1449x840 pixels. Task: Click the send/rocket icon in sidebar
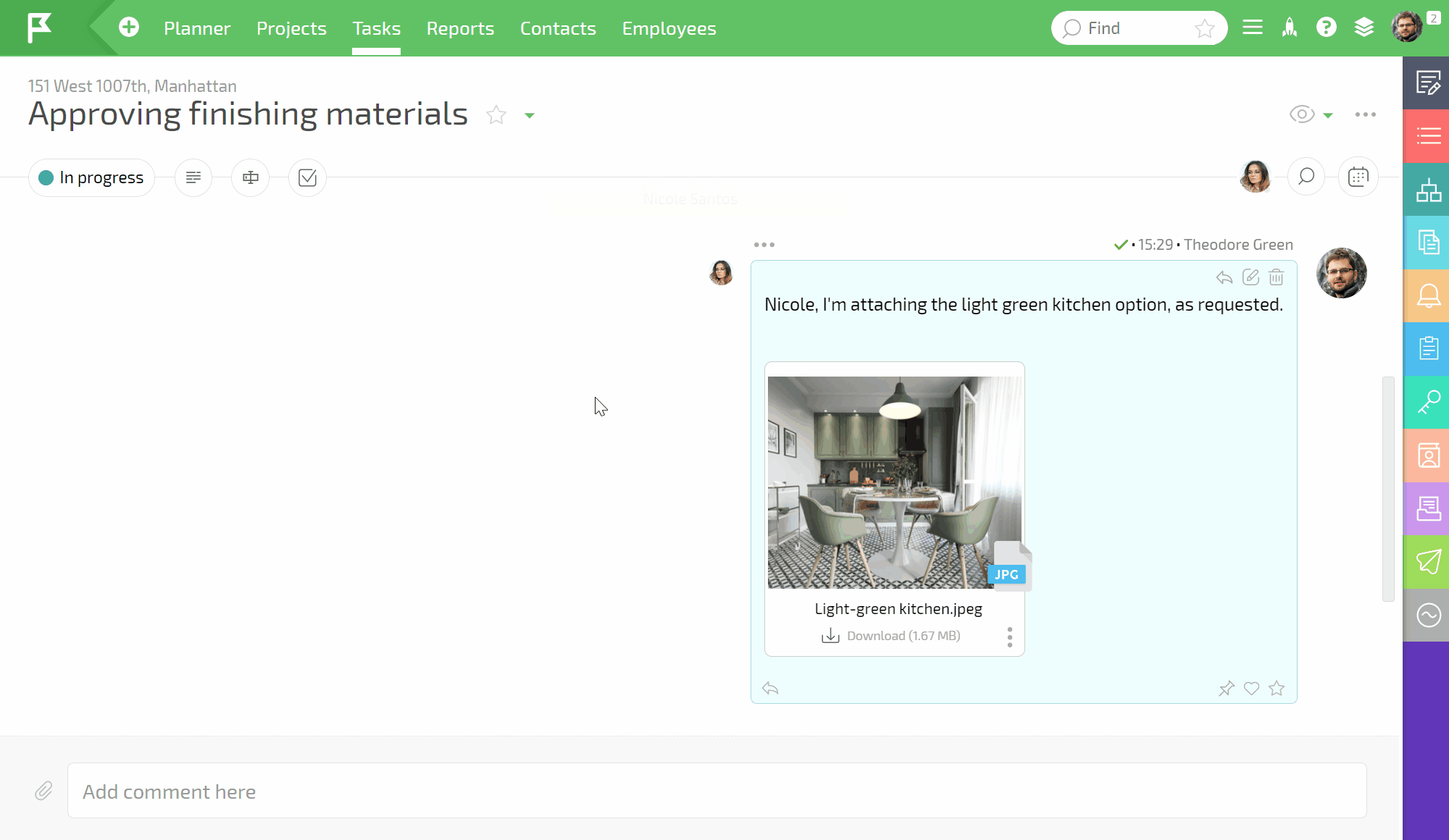click(x=1428, y=561)
